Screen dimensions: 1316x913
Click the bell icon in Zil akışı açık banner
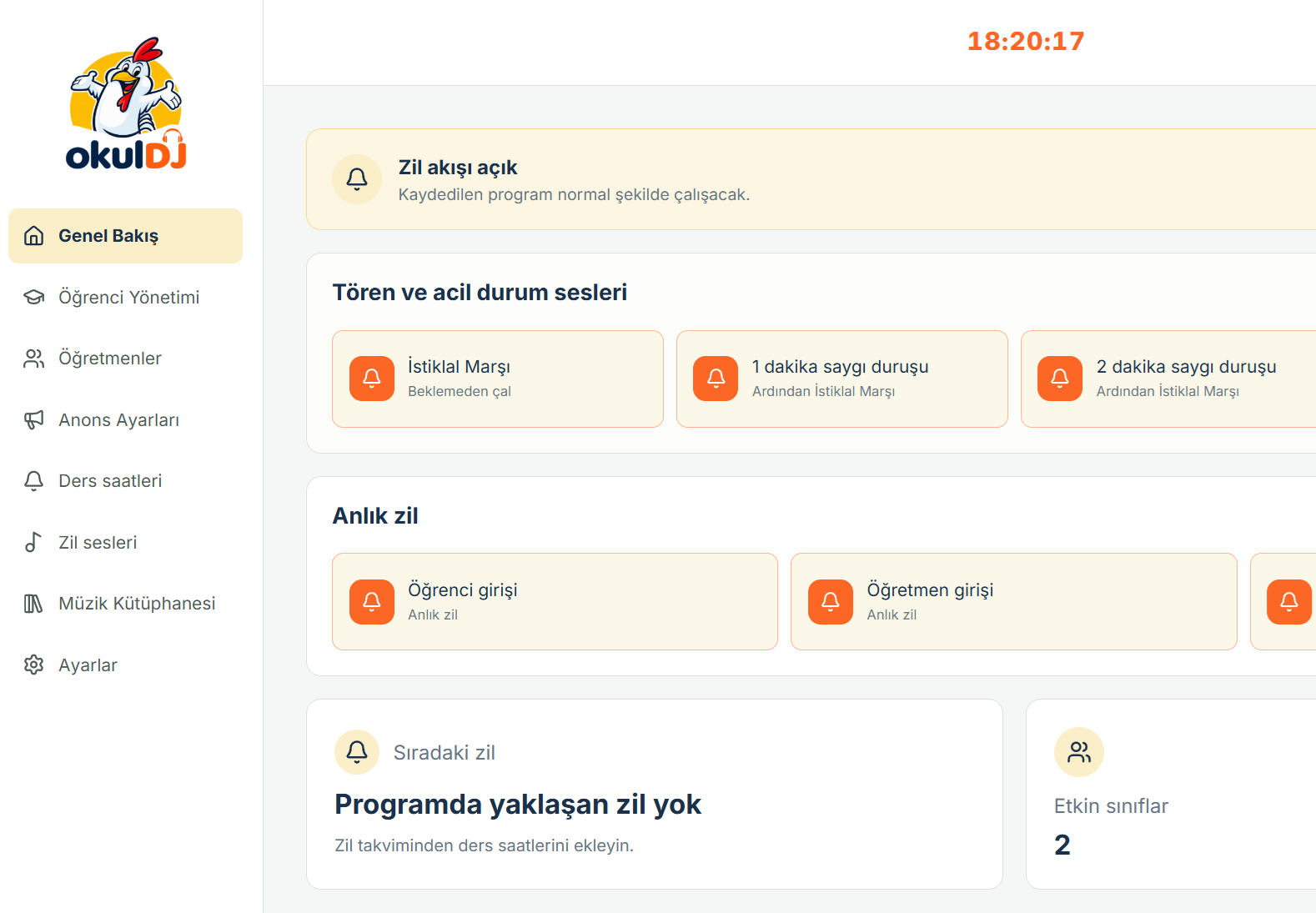pos(357,179)
